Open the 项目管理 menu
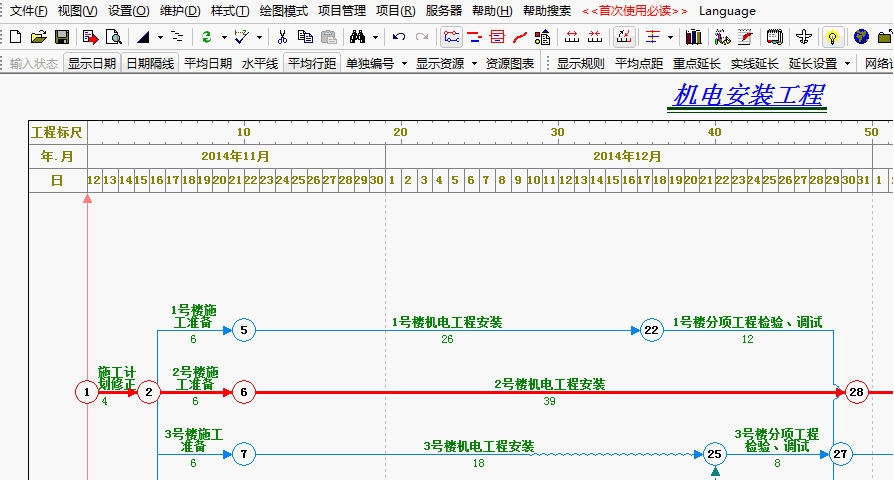Image resolution: width=894 pixels, height=480 pixels. pyautogui.click(x=342, y=11)
